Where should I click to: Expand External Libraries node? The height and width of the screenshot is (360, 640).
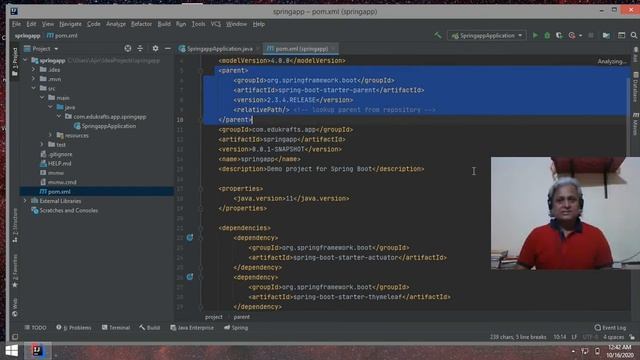[x=26, y=201]
